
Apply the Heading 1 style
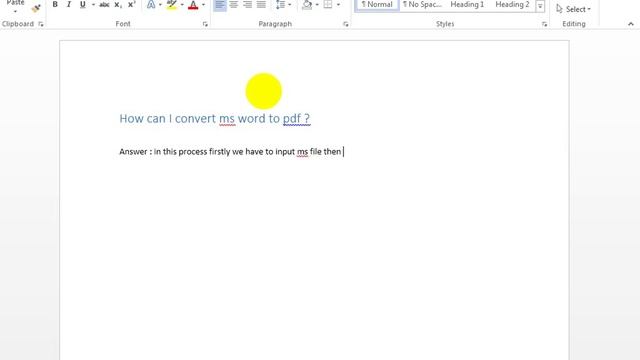(467, 5)
